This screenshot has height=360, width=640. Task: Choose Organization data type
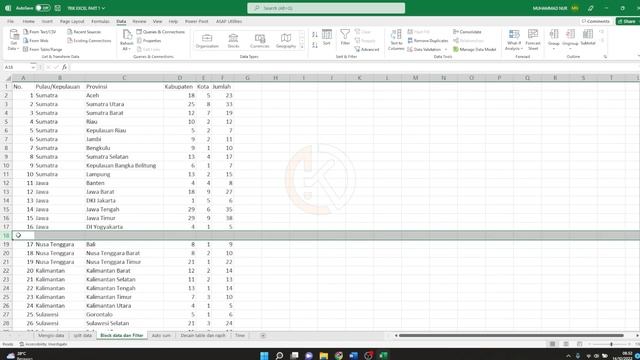coord(207,40)
